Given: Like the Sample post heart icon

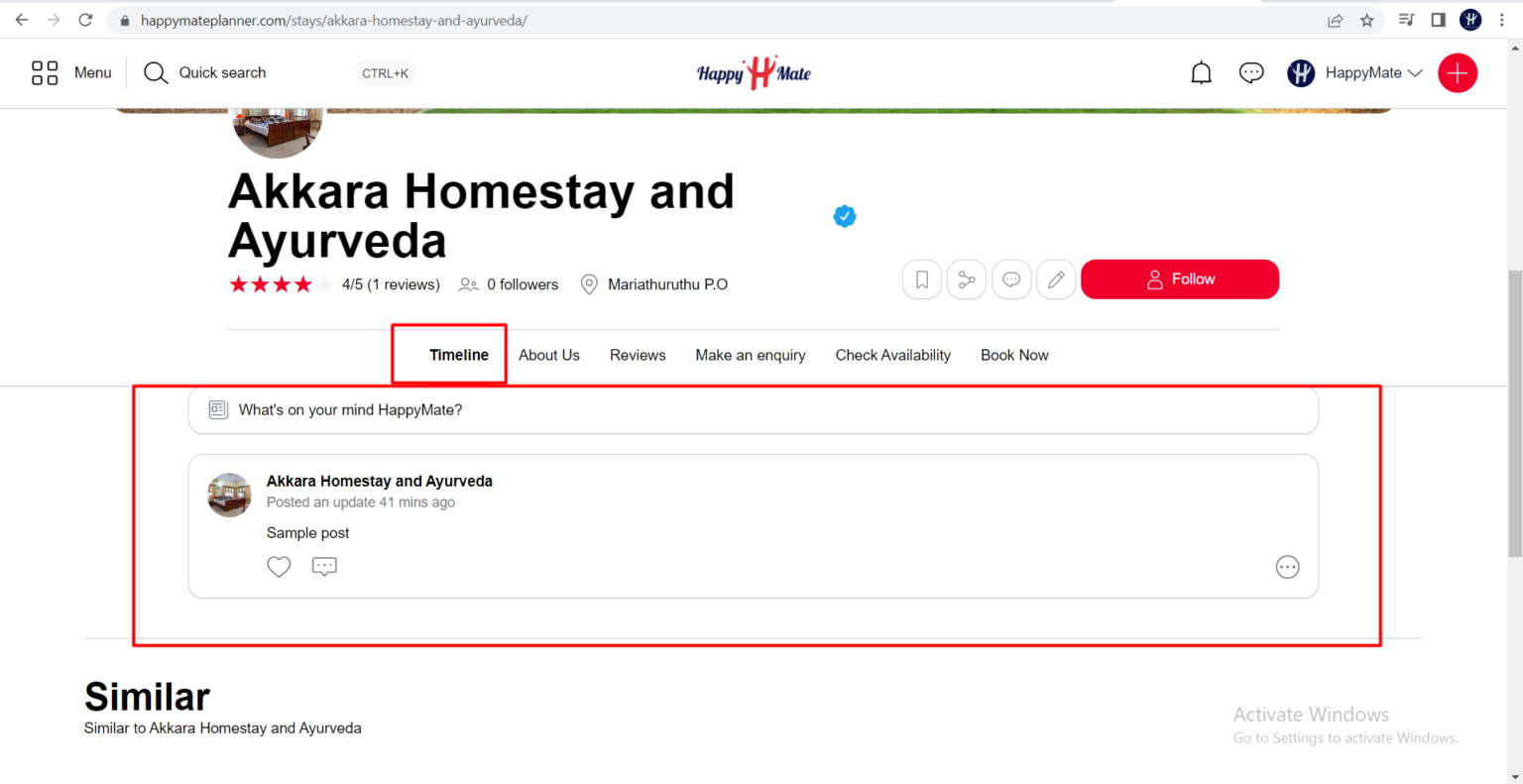Looking at the screenshot, I should click(x=279, y=567).
